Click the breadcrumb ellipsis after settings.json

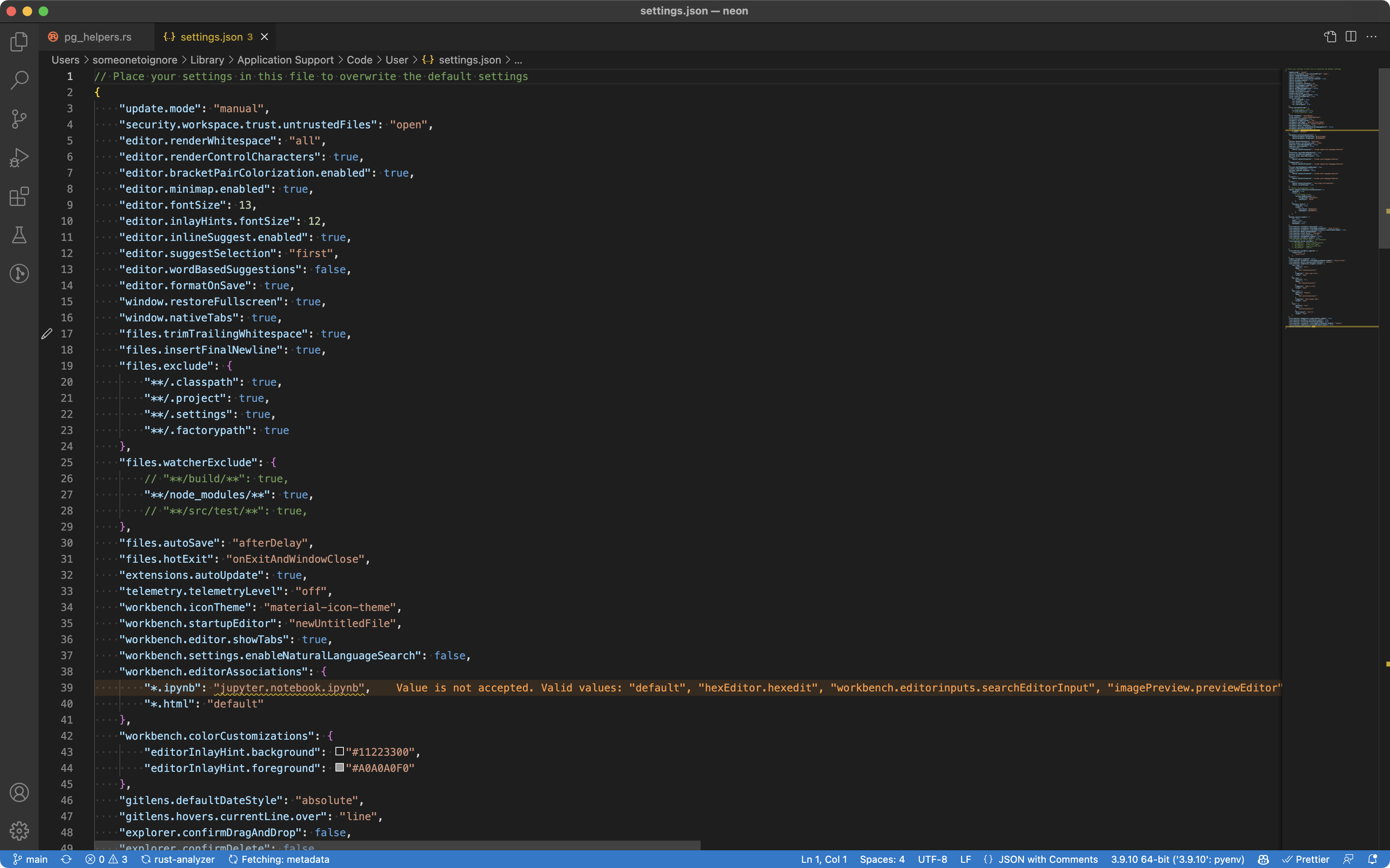(518, 60)
